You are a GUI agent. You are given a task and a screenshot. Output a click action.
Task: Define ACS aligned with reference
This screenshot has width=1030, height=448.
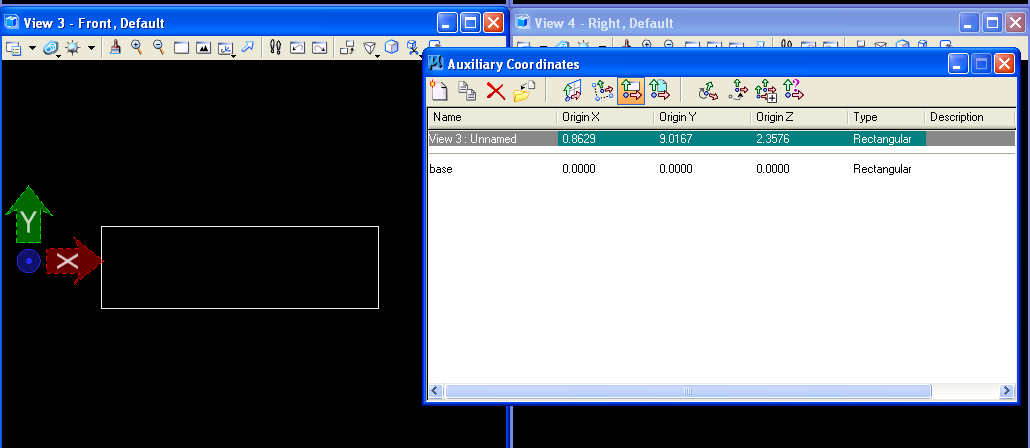coord(659,91)
